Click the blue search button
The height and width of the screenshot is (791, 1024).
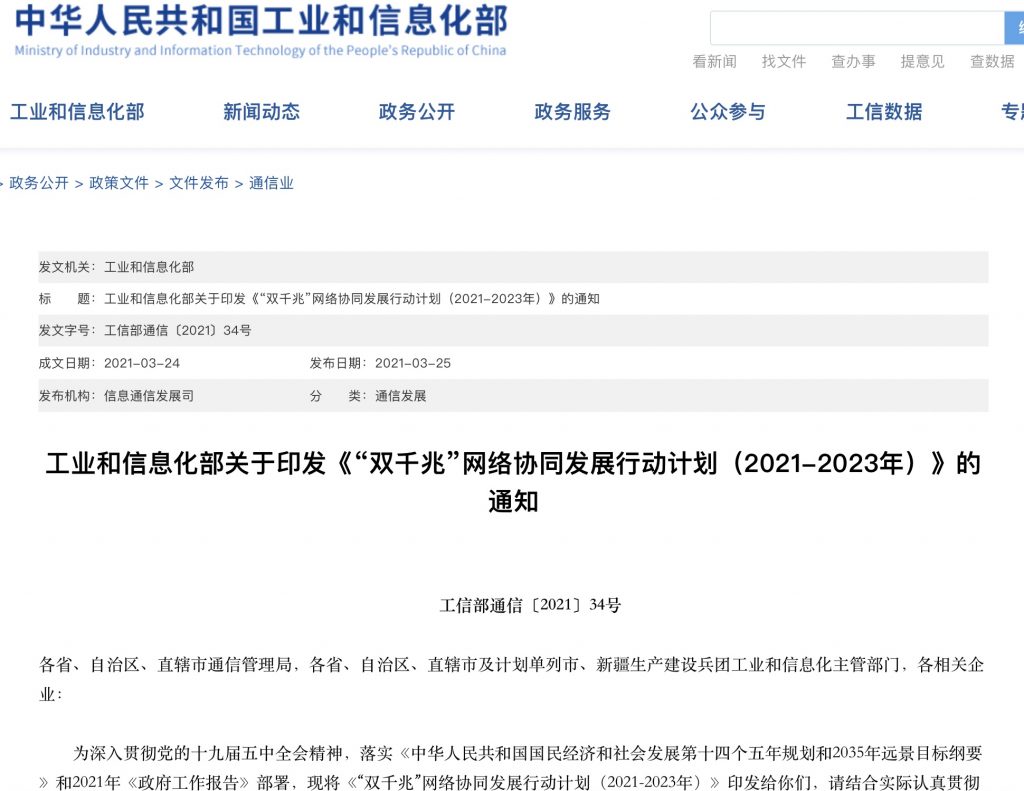(1014, 28)
